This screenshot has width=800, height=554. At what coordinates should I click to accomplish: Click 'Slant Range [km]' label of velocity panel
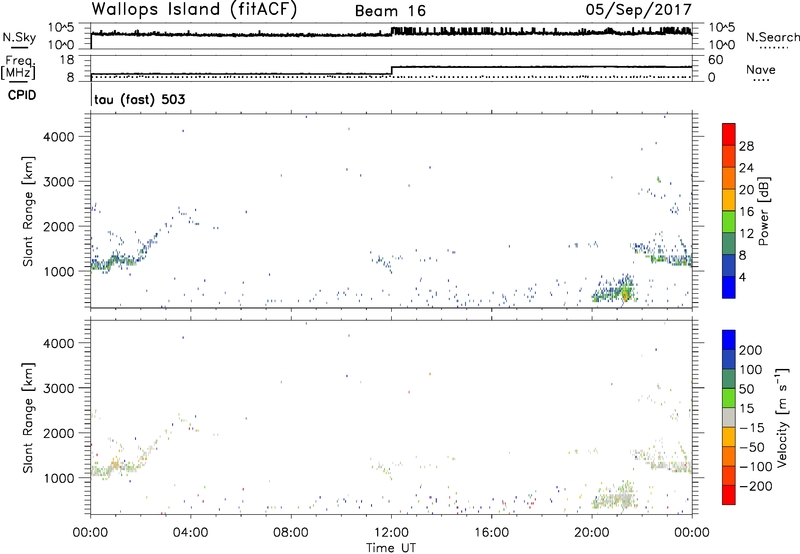click(x=28, y=417)
